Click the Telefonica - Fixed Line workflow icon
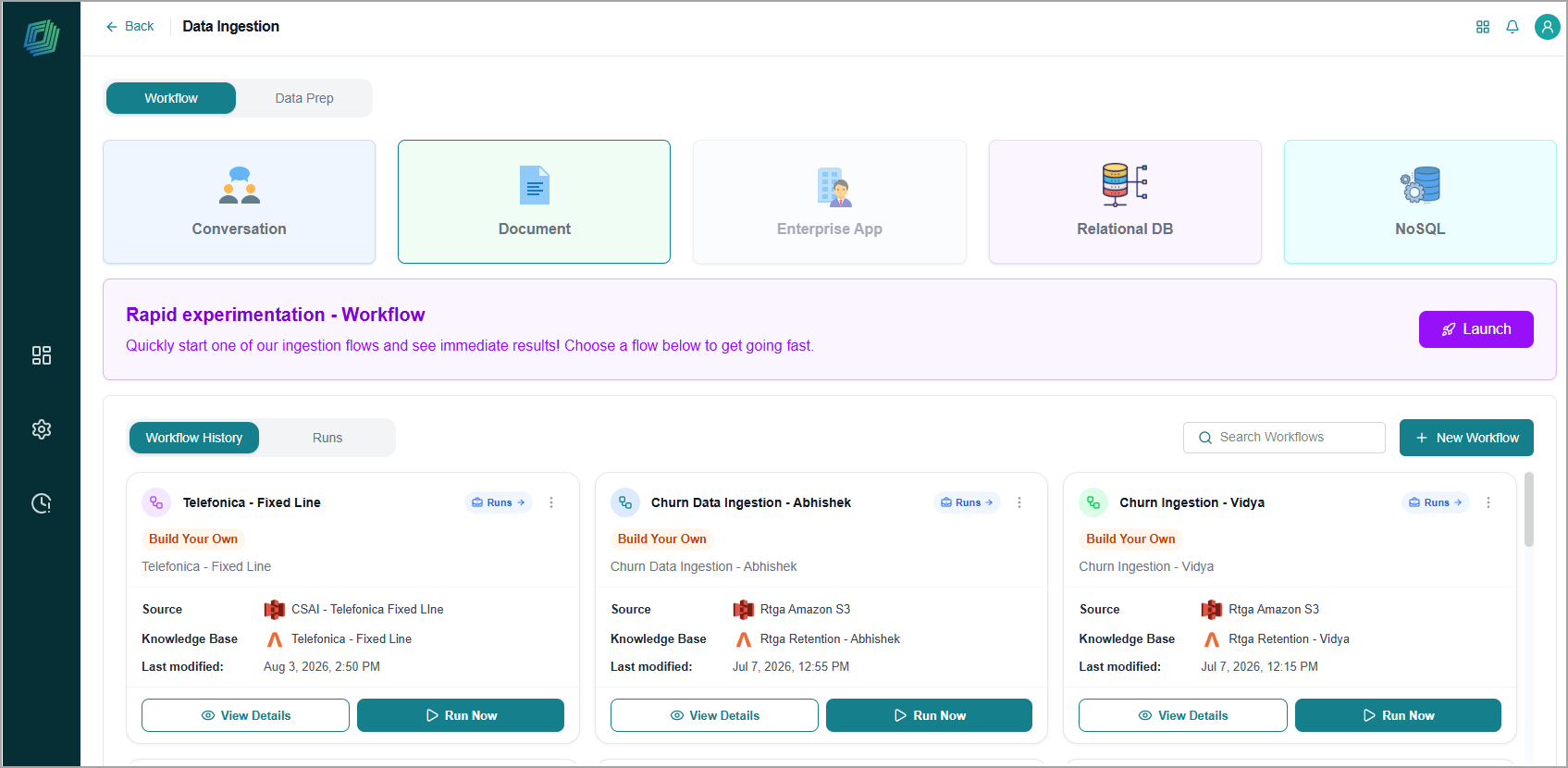Image resolution: width=1568 pixels, height=768 pixels. [x=156, y=502]
